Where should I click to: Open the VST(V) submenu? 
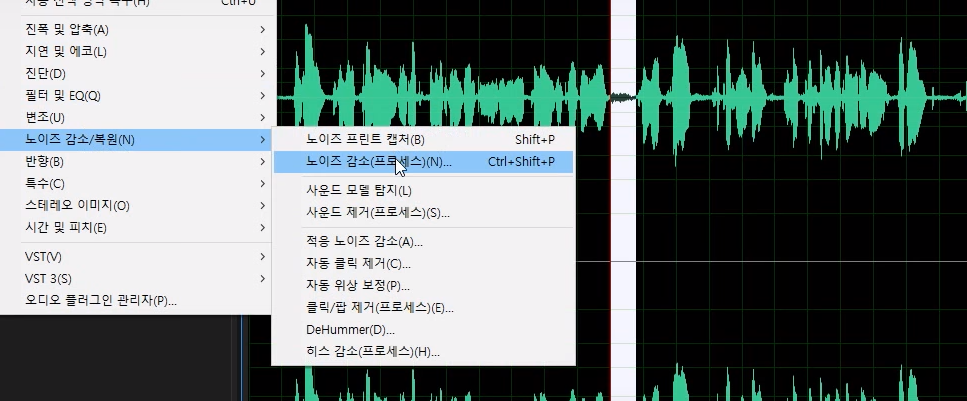pyautogui.click(x=136, y=257)
